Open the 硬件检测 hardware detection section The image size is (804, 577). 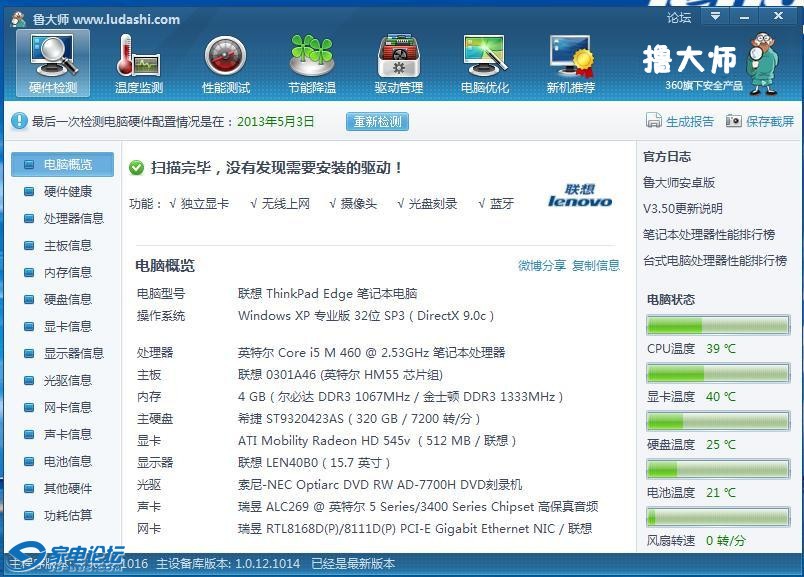tap(53, 63)
